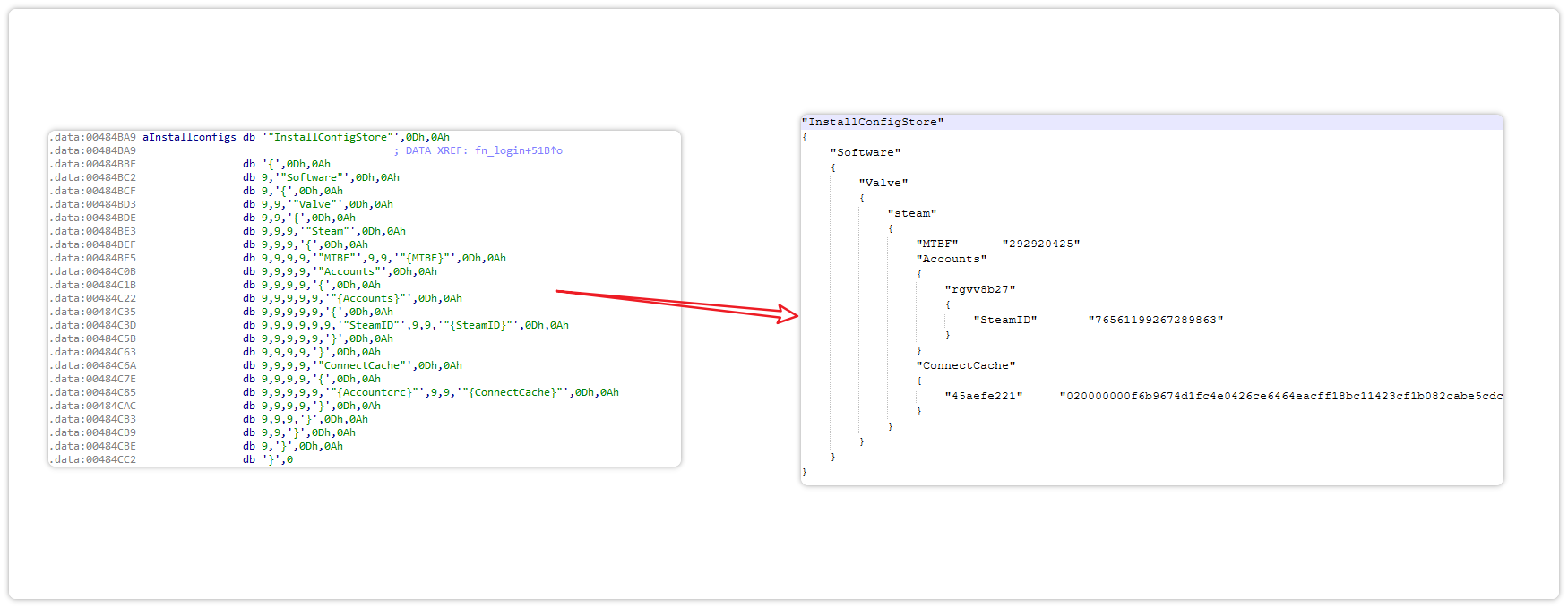
Task: Click the "292920425" MTBF value
Action: coord(1040,244)
